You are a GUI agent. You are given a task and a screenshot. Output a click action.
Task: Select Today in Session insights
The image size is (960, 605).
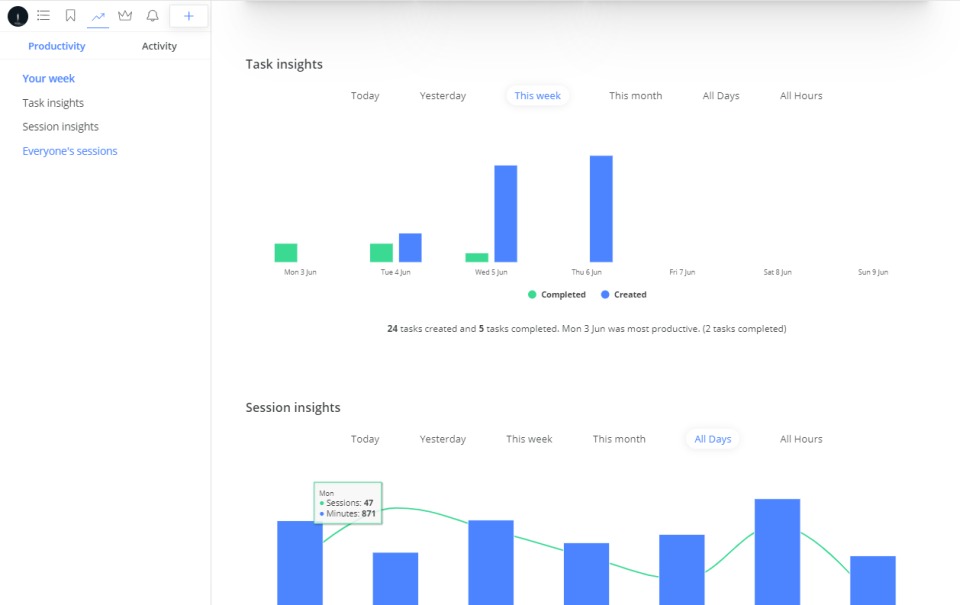click(x=365, y=439)
